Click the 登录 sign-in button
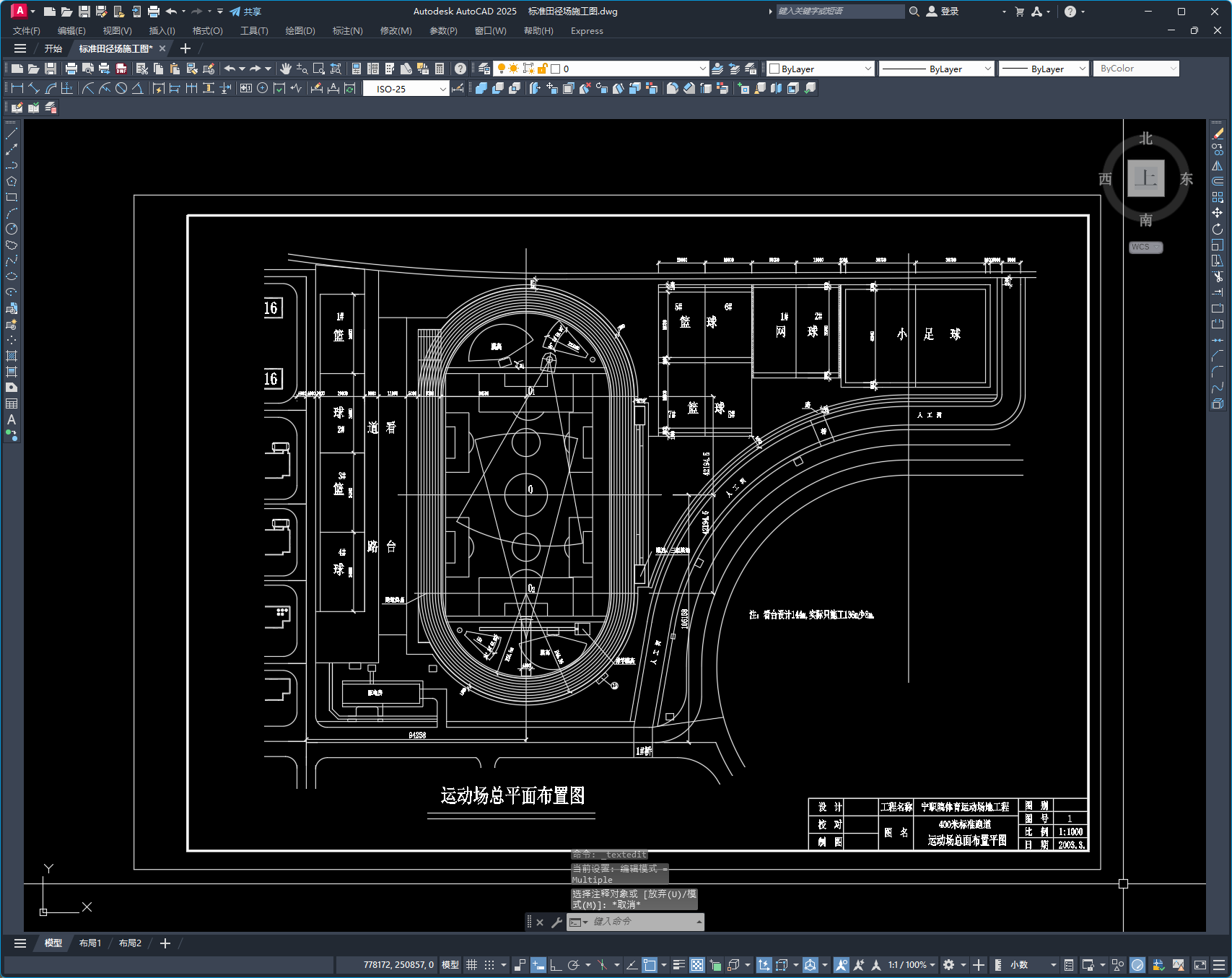The width and height of the screenshot is (1232, 978). click(943, 12)
